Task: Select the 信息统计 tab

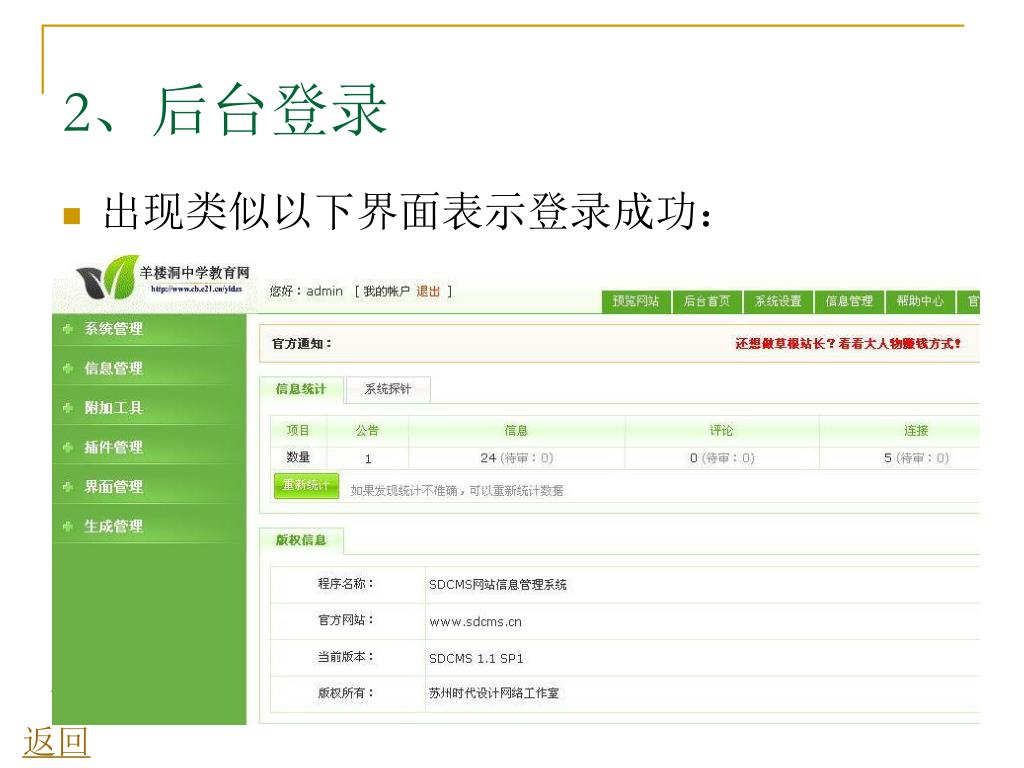Action: tap(301, 390)
